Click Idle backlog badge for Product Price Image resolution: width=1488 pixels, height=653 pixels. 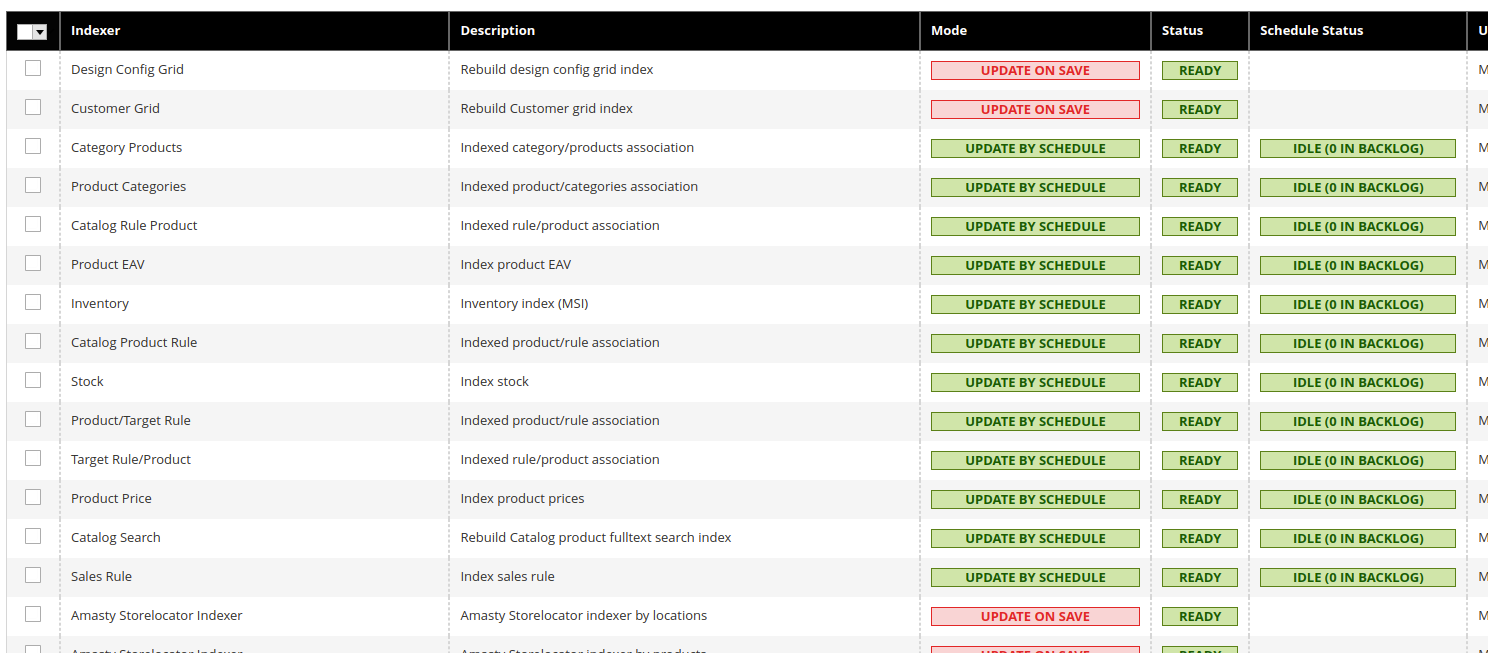pos(1357,500)
